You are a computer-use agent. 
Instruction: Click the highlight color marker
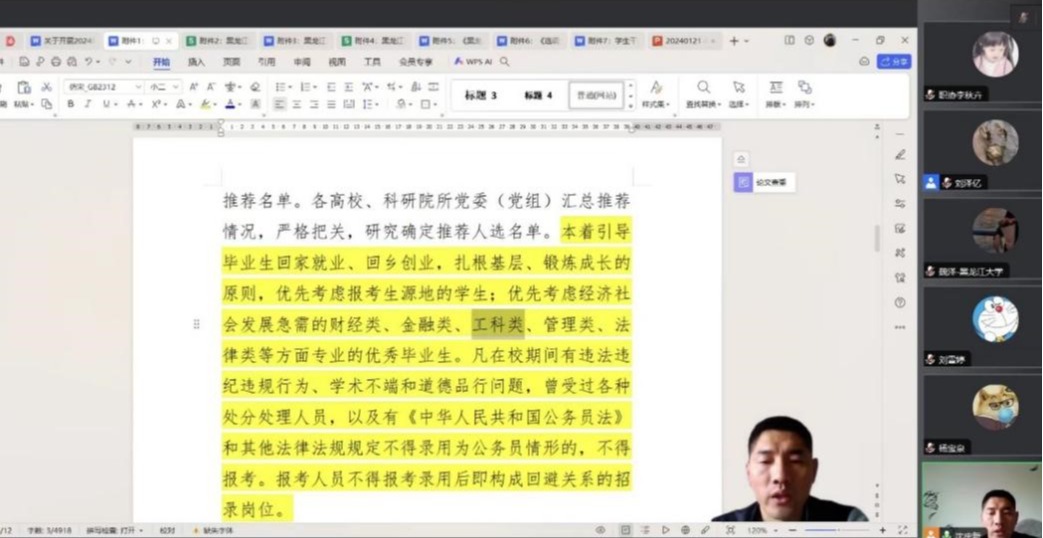(206, 104)
